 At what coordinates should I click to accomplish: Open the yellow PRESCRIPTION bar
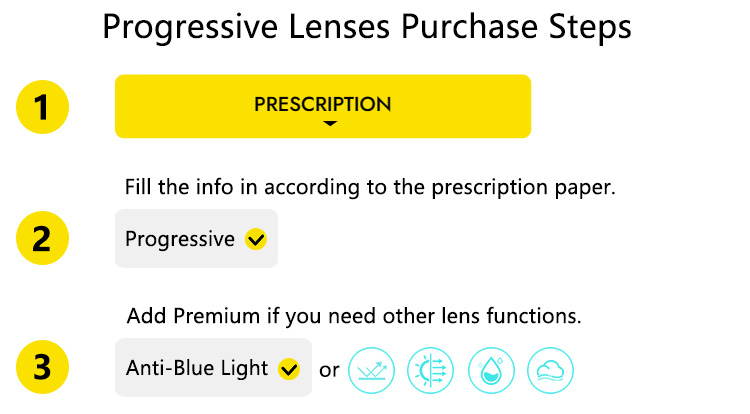pyautogui.click(x=323, y=106)
